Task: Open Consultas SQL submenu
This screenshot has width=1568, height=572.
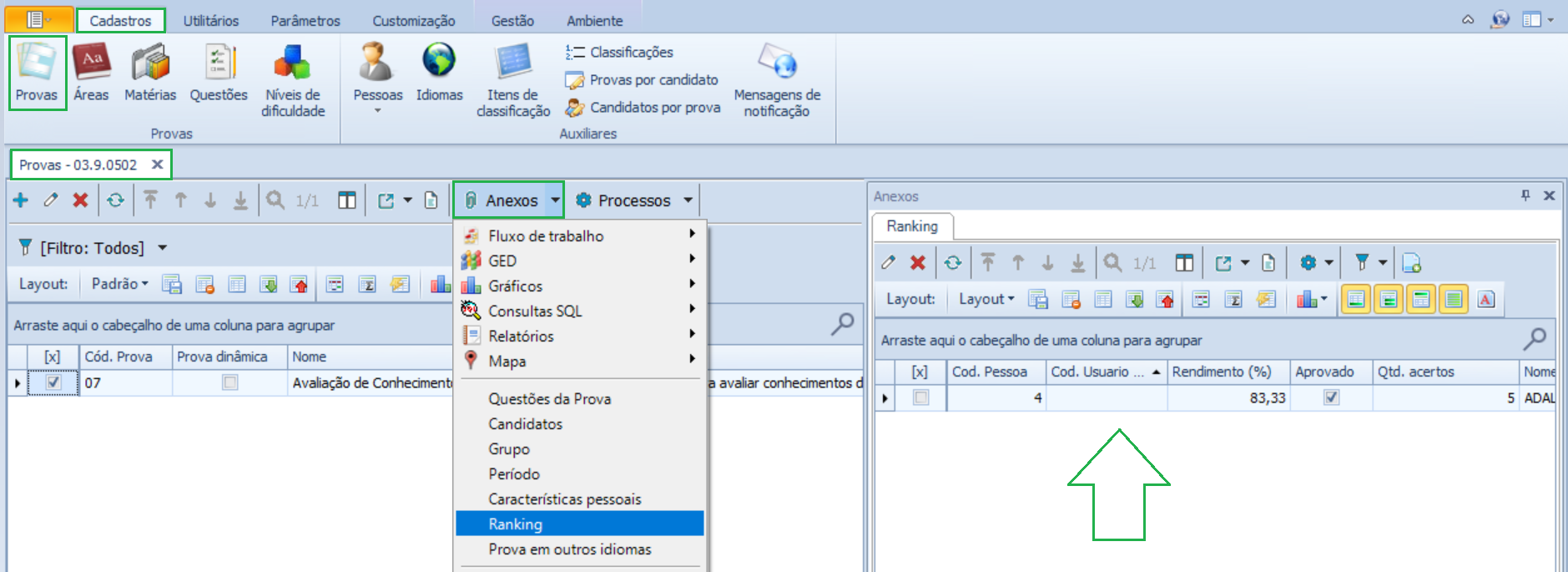Action: (x=580, y=311)
